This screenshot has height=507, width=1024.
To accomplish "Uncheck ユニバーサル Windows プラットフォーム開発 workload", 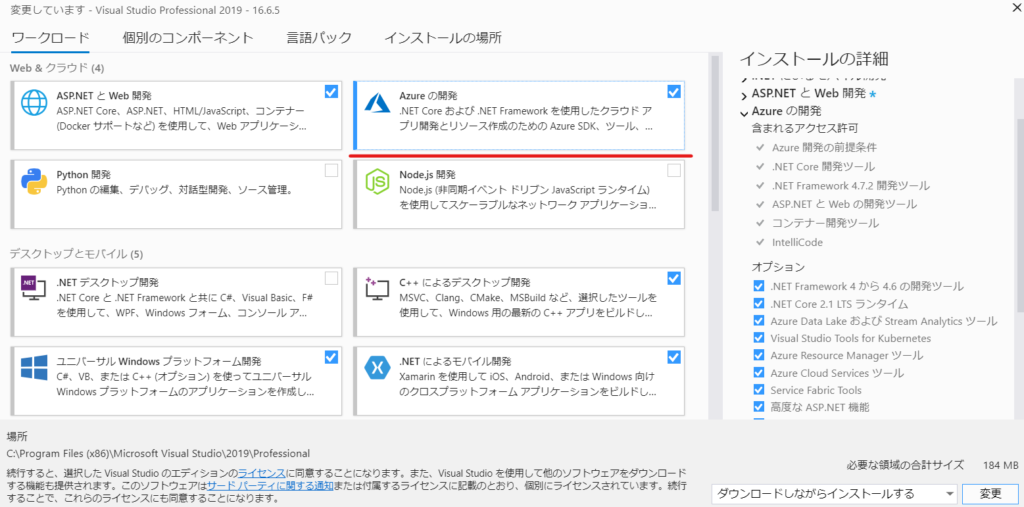I will (x=331, y=357).
